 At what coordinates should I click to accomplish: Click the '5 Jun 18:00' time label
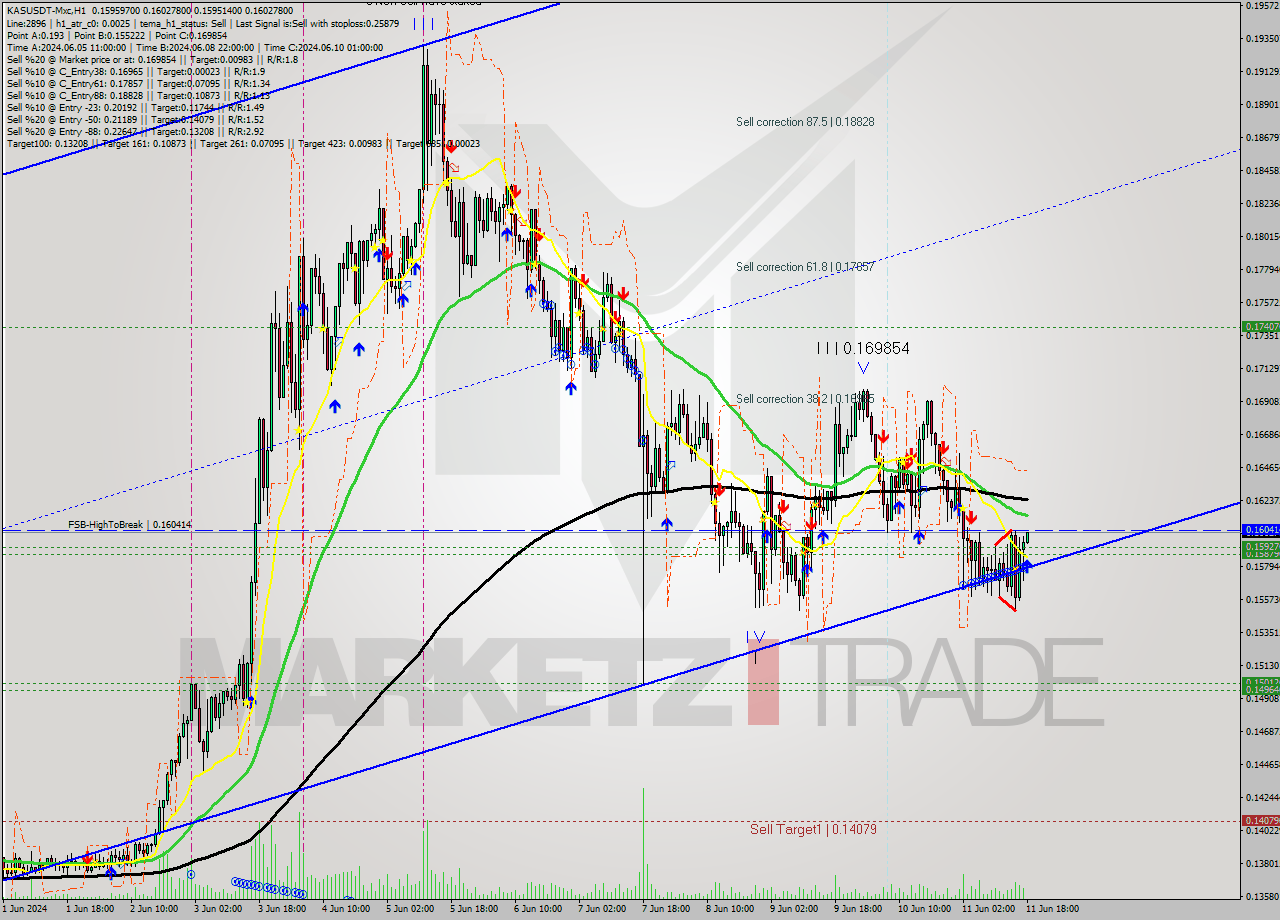[473, 909]
